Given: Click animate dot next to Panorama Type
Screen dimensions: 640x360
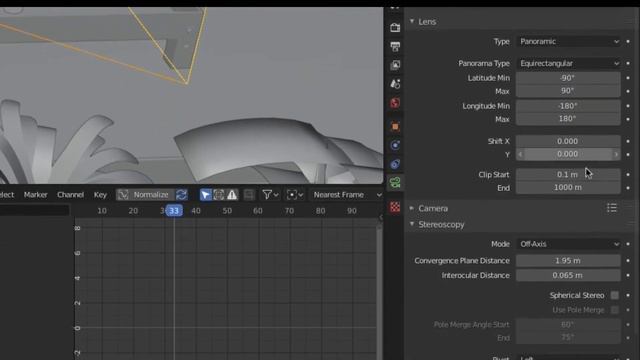Looking at the screenshot, I should tap(628, 63).
